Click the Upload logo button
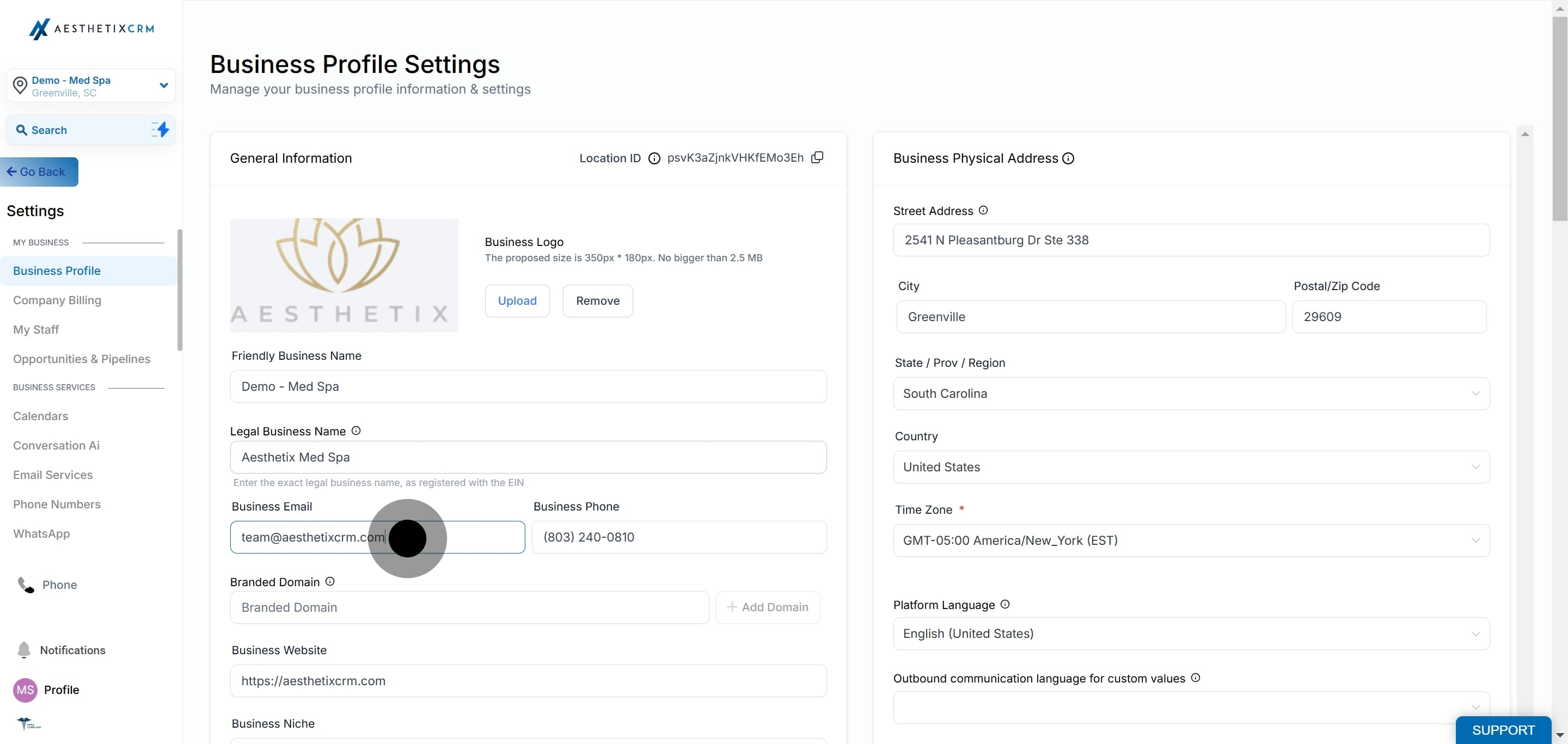1568x744 pixels. point(517,300)
